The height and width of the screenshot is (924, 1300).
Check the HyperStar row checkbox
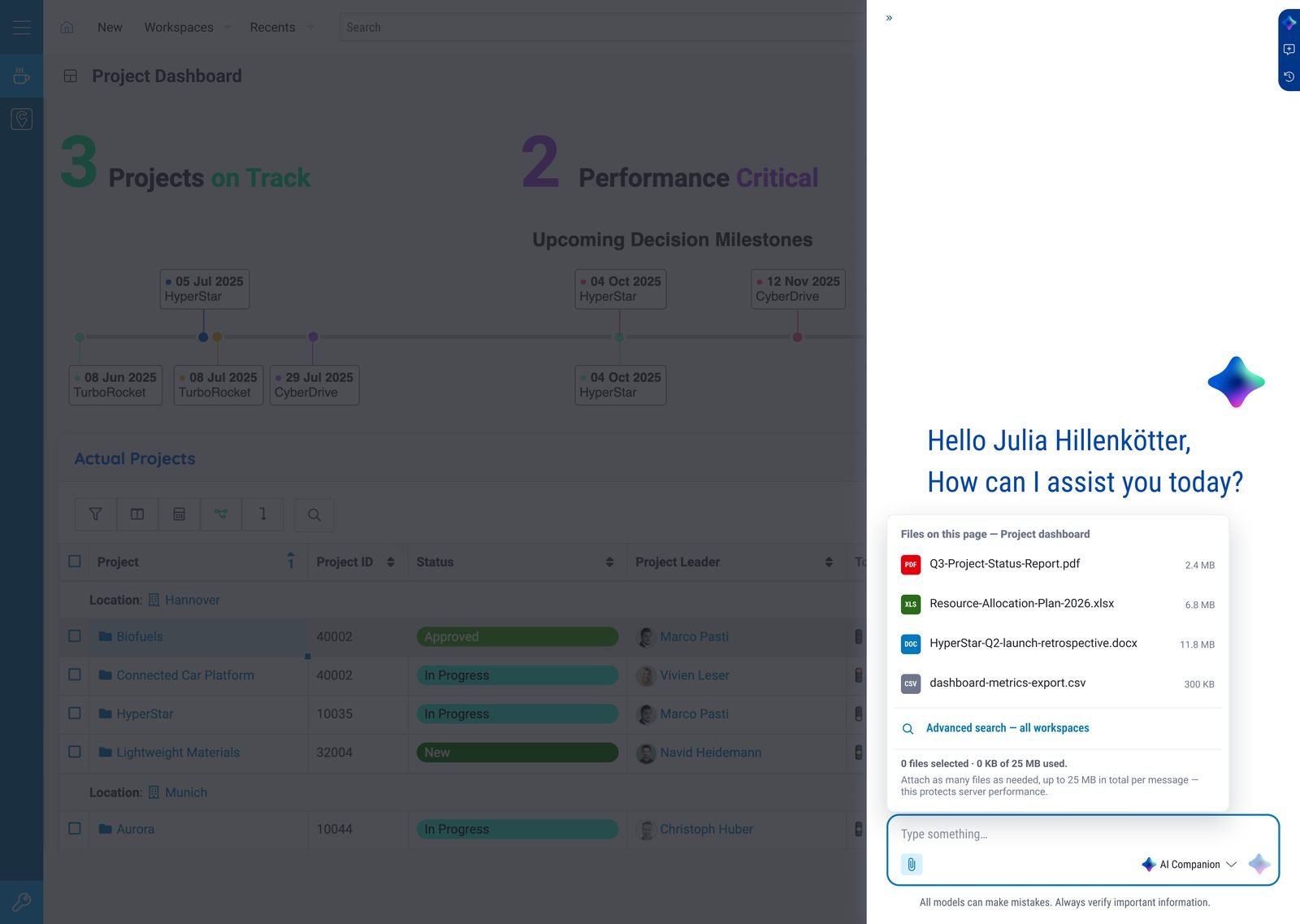coord(75,714)
